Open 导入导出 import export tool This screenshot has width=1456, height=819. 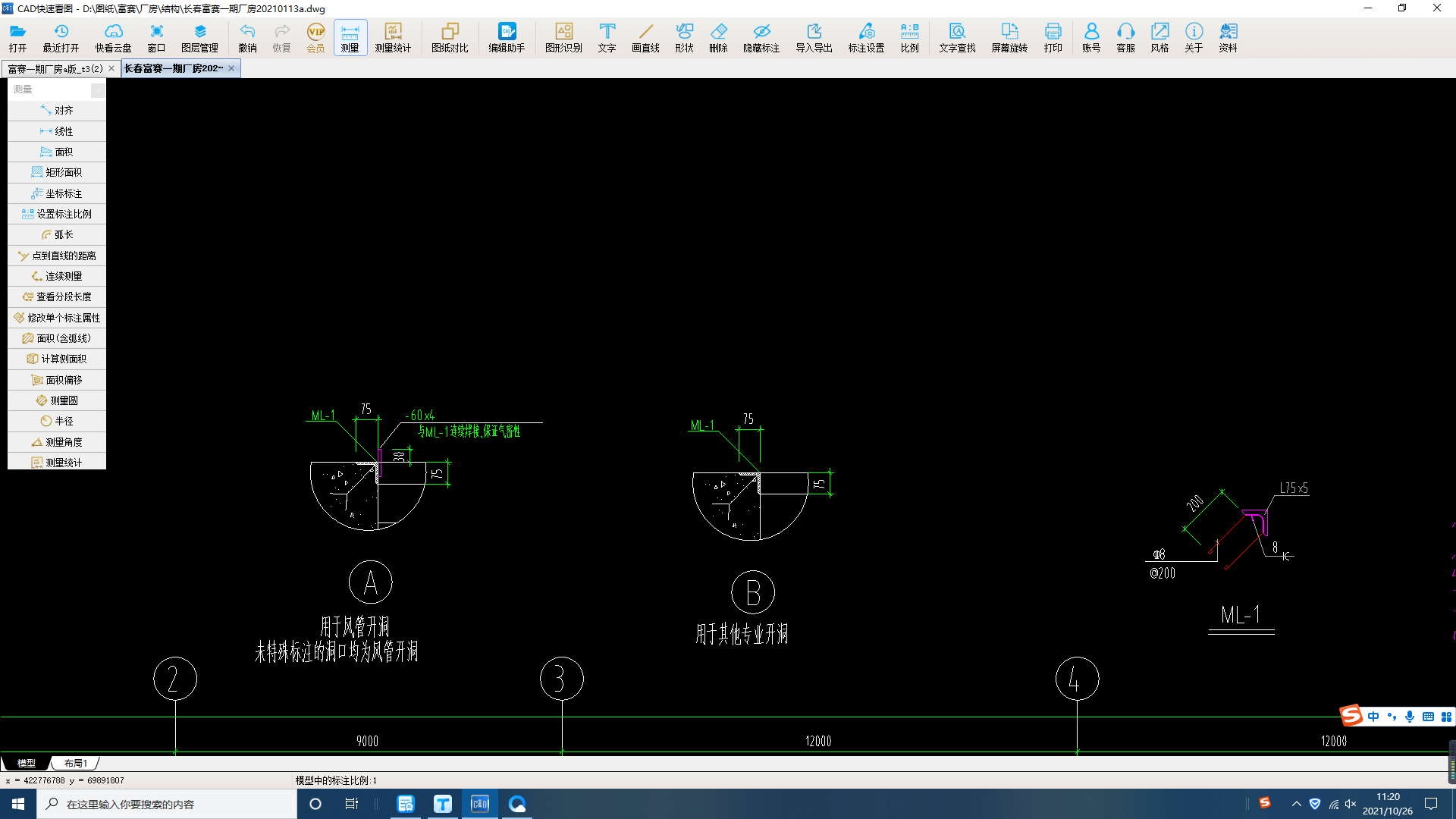(814, 38)
